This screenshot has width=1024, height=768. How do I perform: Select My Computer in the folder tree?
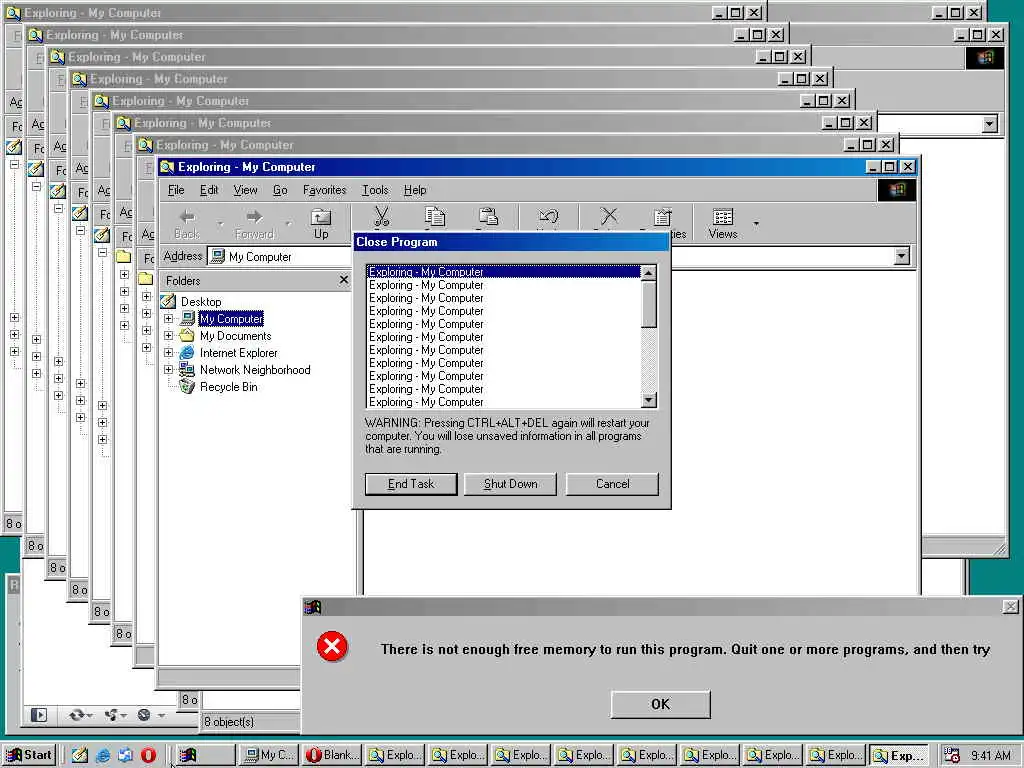click(x=231, y=319)
